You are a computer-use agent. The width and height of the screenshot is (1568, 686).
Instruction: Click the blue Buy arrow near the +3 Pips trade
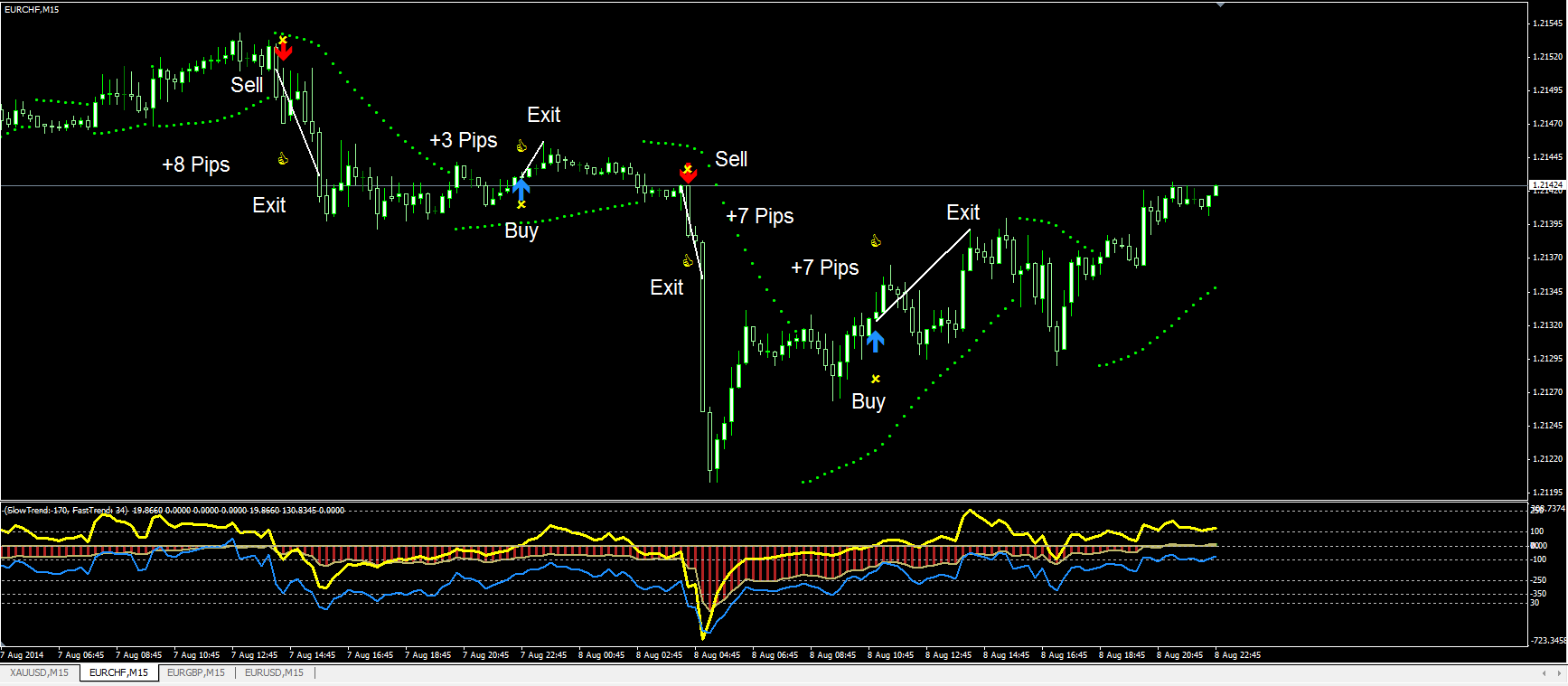521,188
